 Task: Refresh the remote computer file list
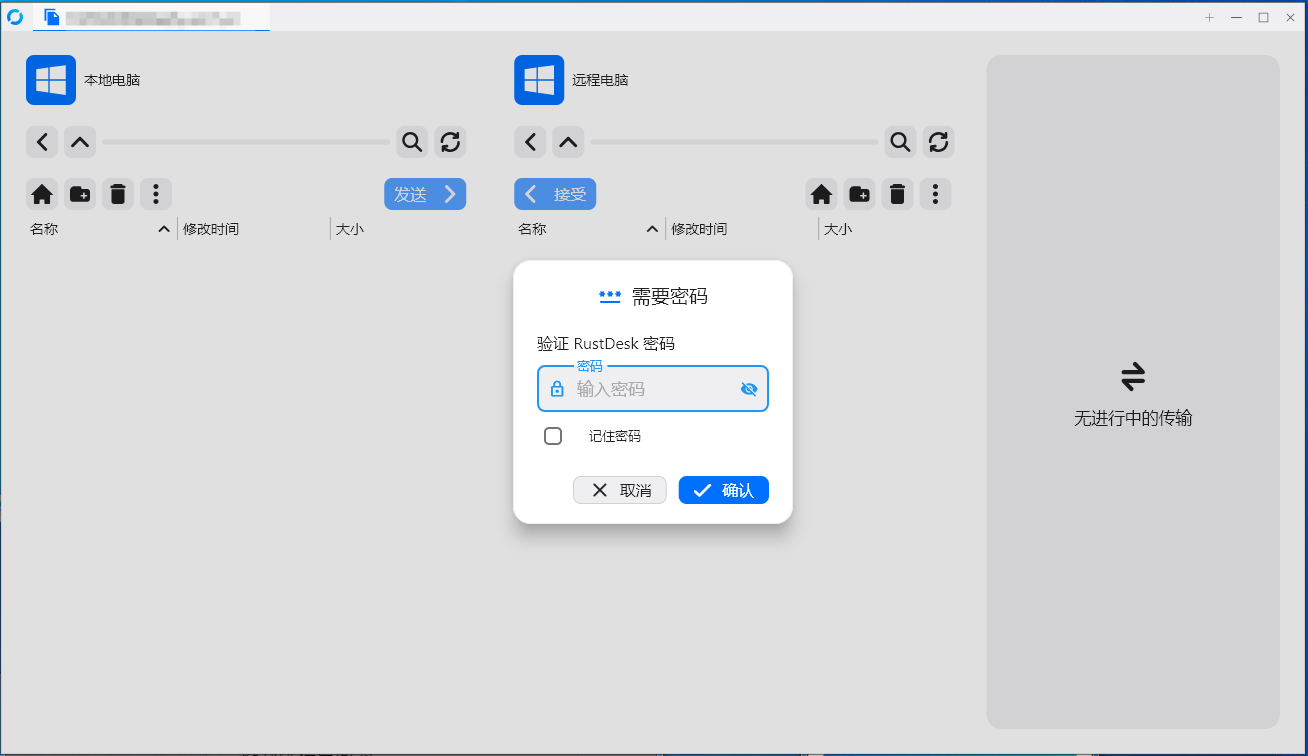938,142
